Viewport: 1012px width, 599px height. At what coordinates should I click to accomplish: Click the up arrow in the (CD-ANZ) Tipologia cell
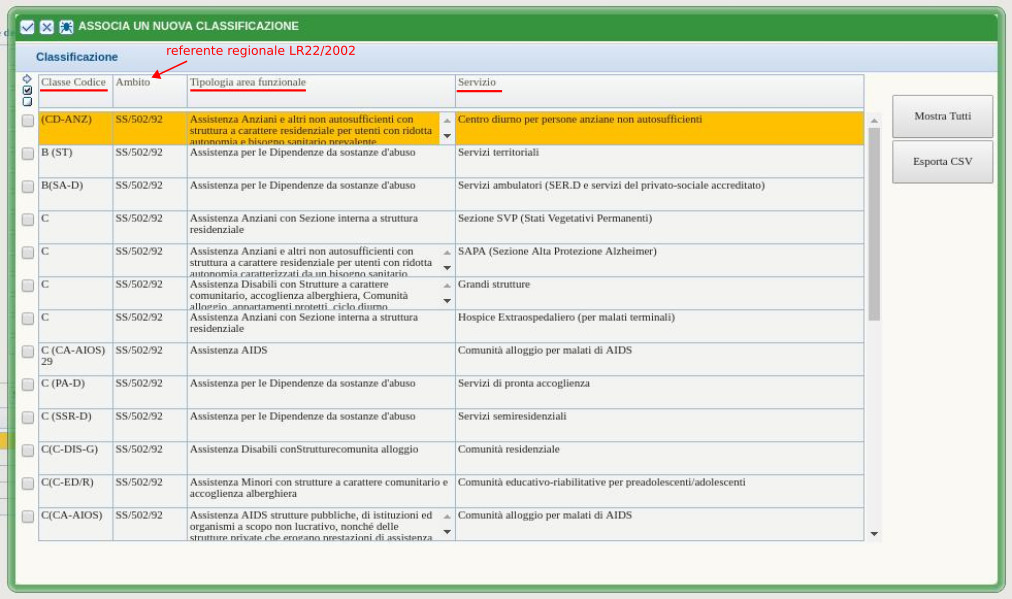tap(447, 121)
